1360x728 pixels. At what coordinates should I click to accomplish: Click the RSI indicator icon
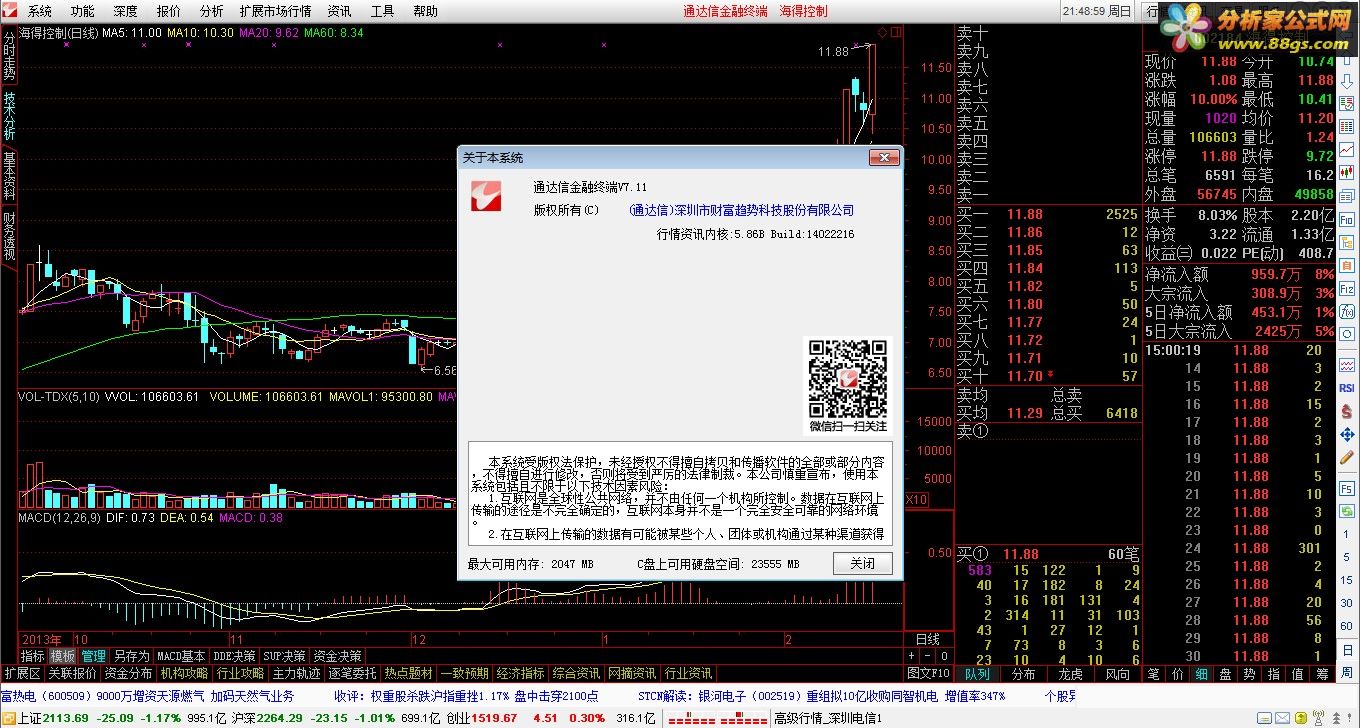1346,388
